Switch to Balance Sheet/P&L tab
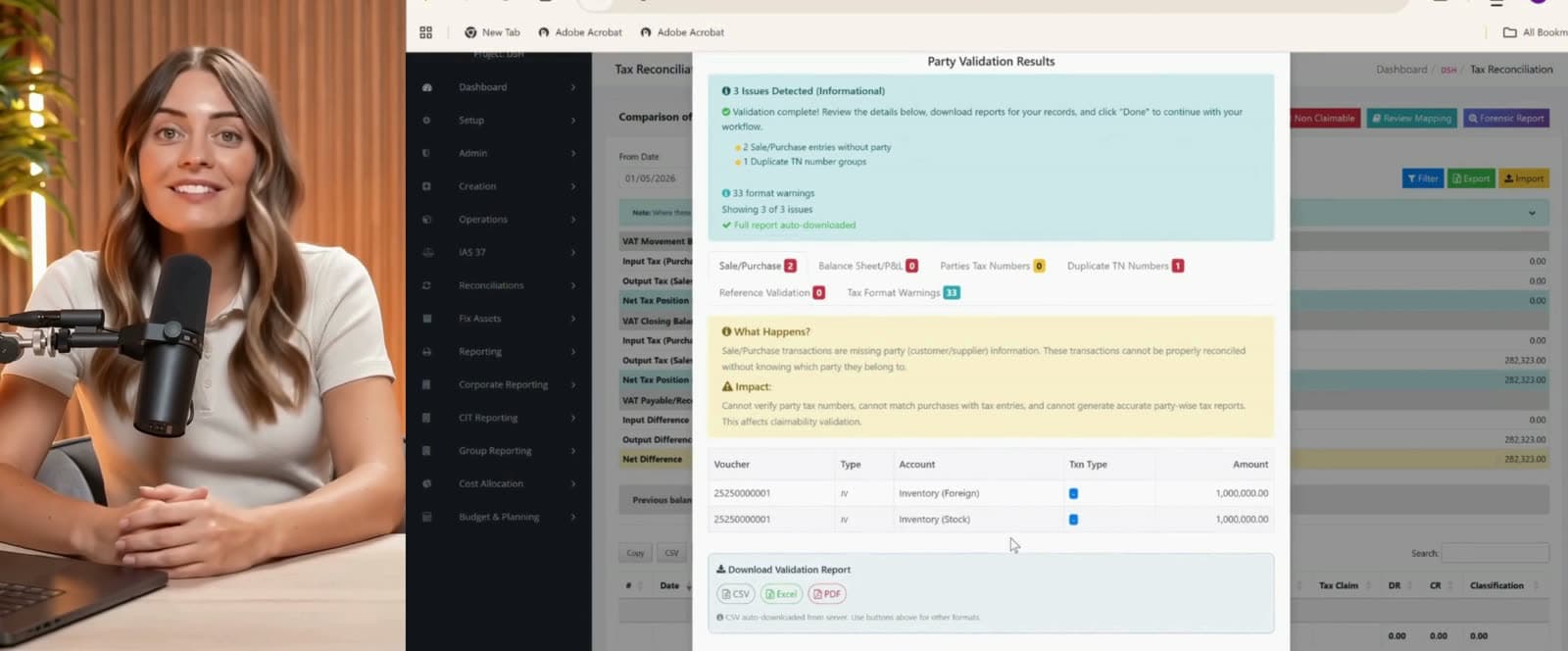This screenshot has width=1568, height=651. coord(867,266)
